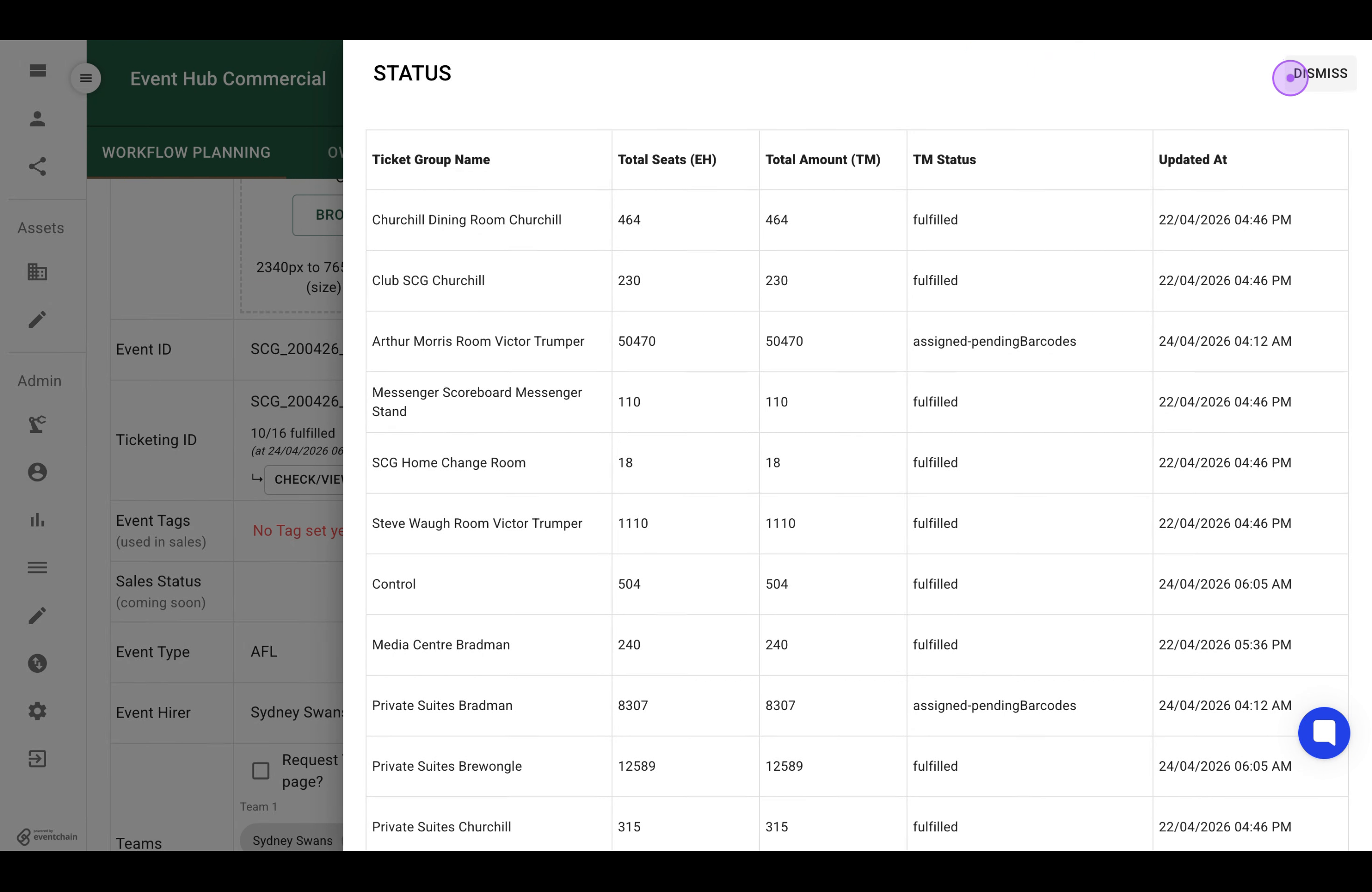
Task: Open the bar chart reports icon
Action: (x=37, y=520)
